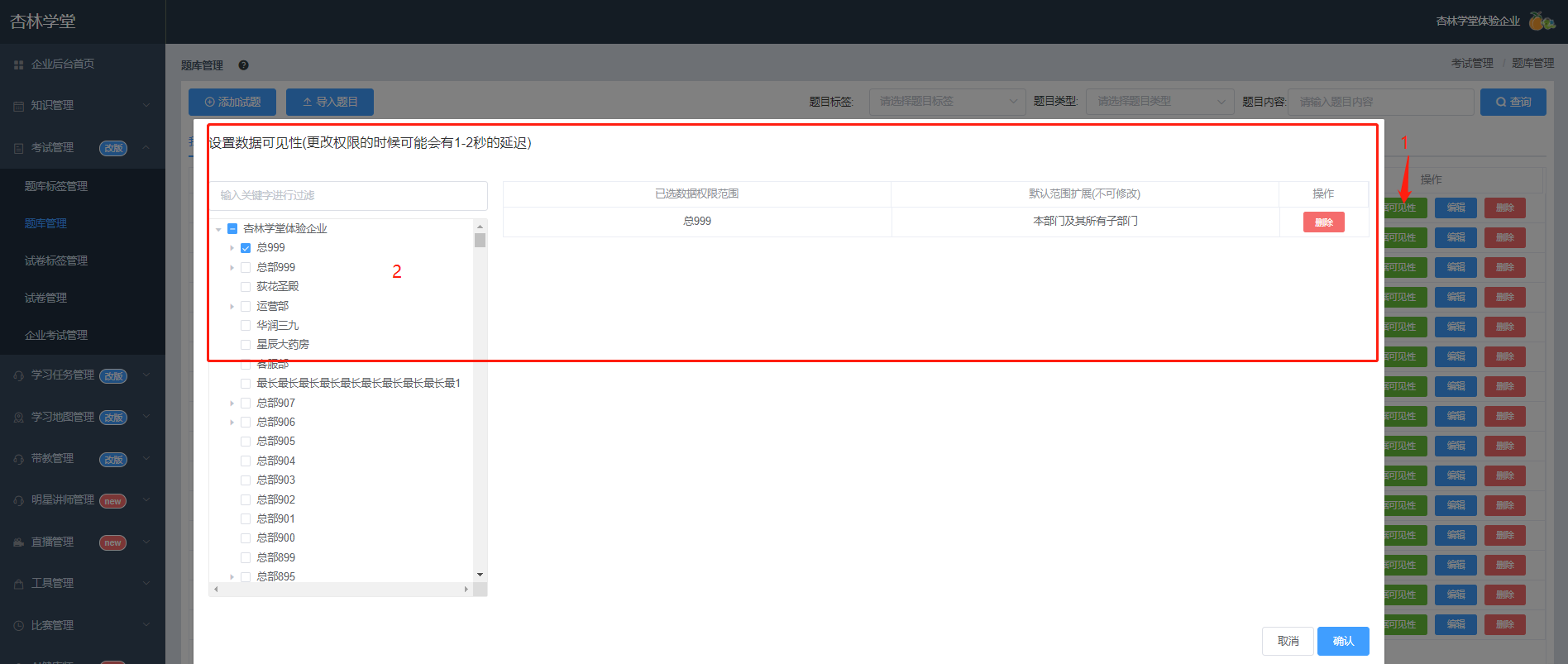Open 企业考试管理 in the sidebar

pos(56,335)
